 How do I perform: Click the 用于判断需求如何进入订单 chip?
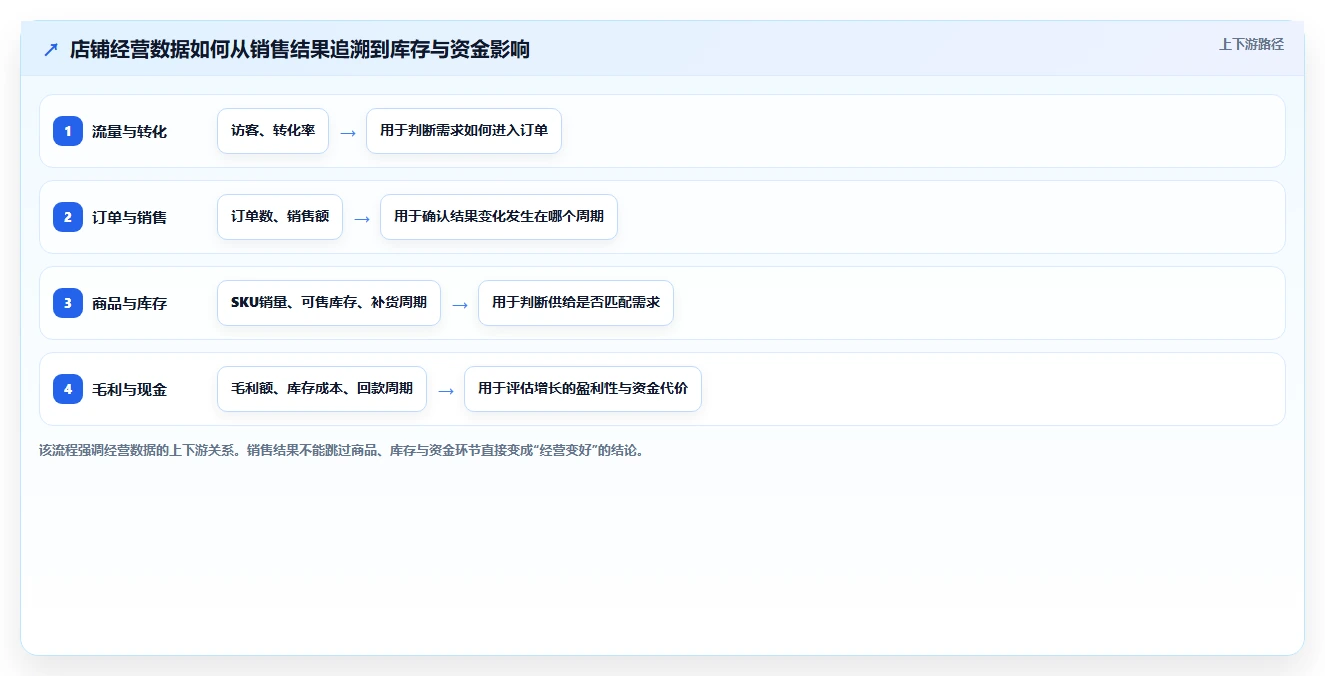tap(464, 131)
